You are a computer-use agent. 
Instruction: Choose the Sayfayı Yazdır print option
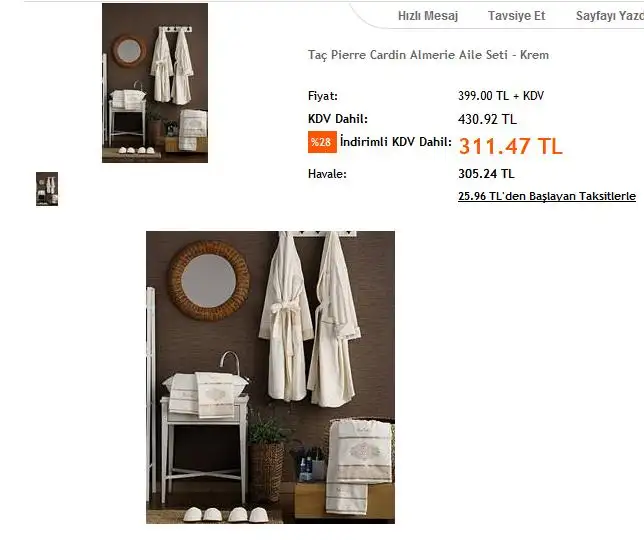point(610,16)
